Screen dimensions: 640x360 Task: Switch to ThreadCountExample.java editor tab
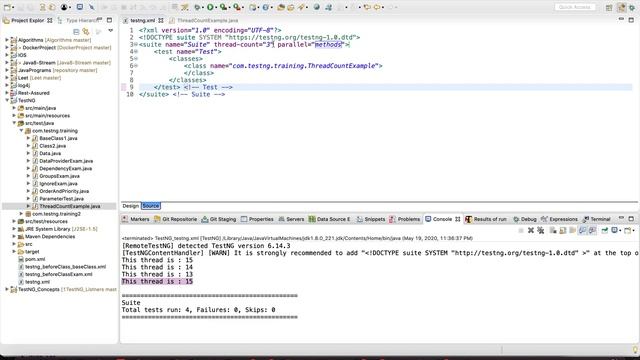(204, 20)
